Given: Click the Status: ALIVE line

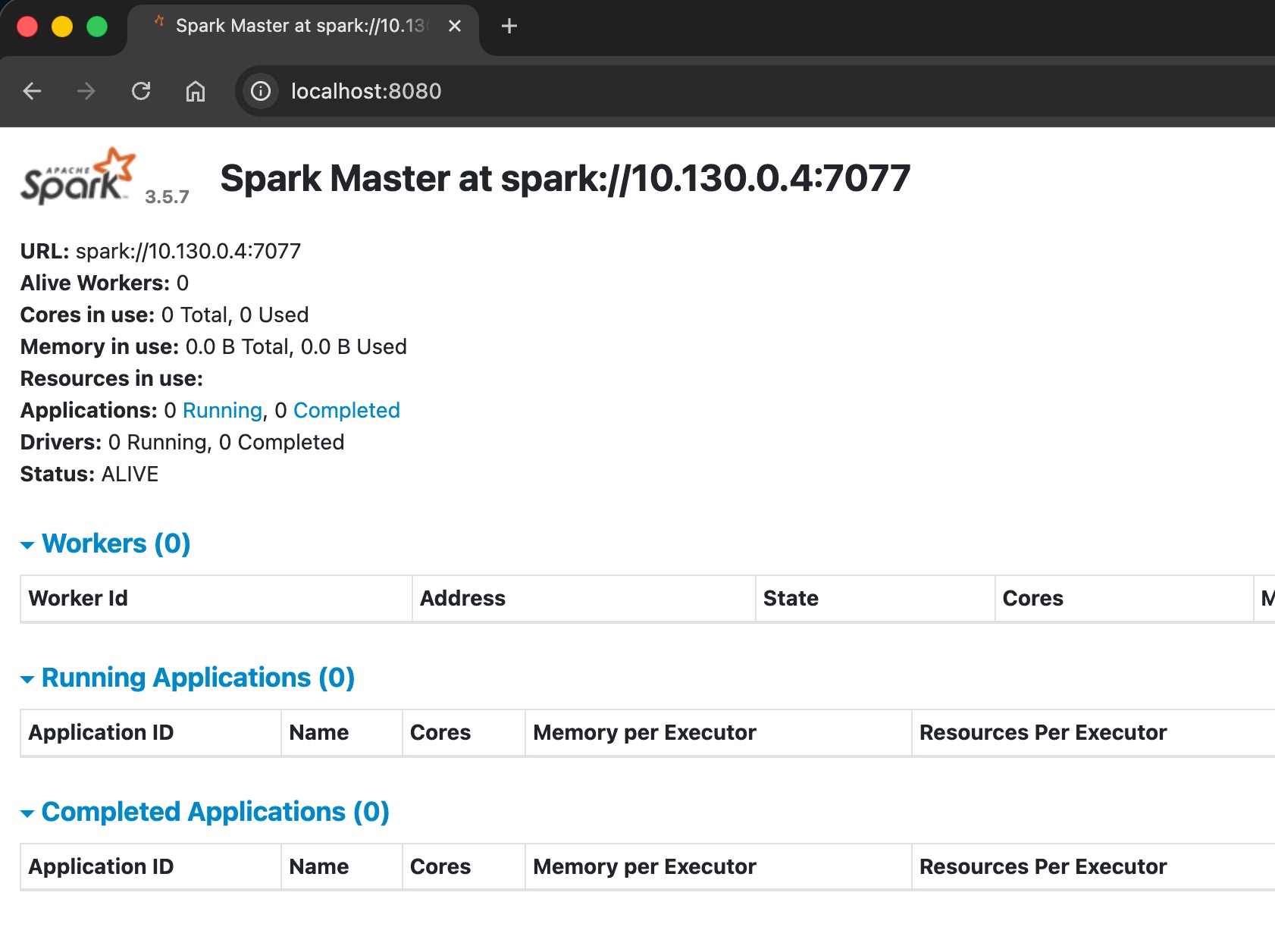Looking at the screenshot, I should pyautogui.click(x=89, y=474).
